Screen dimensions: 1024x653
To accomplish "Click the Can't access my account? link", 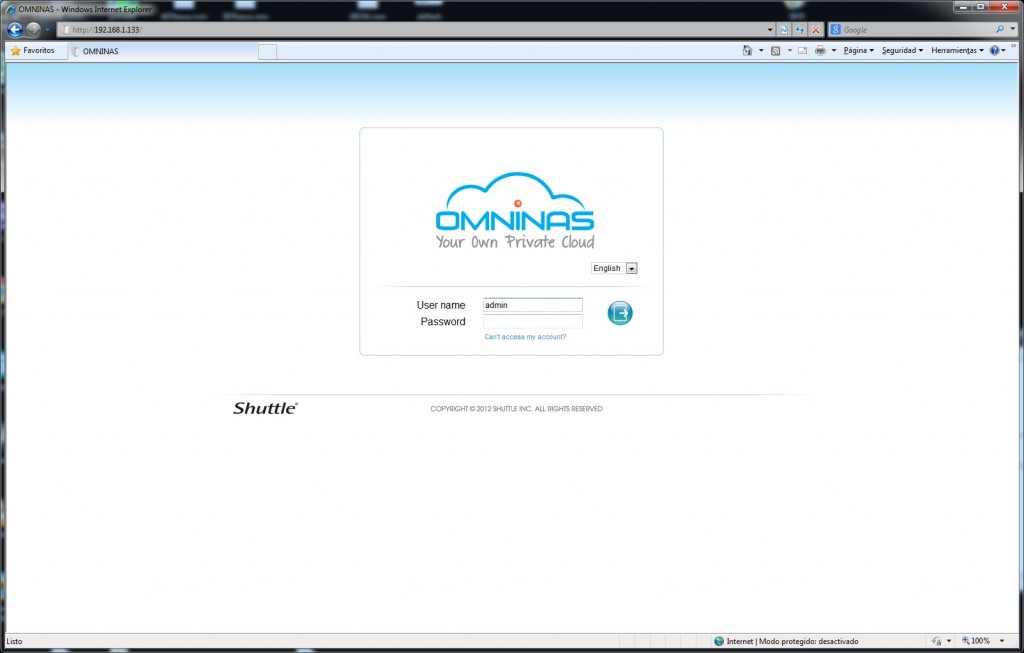I will (525, 337).
